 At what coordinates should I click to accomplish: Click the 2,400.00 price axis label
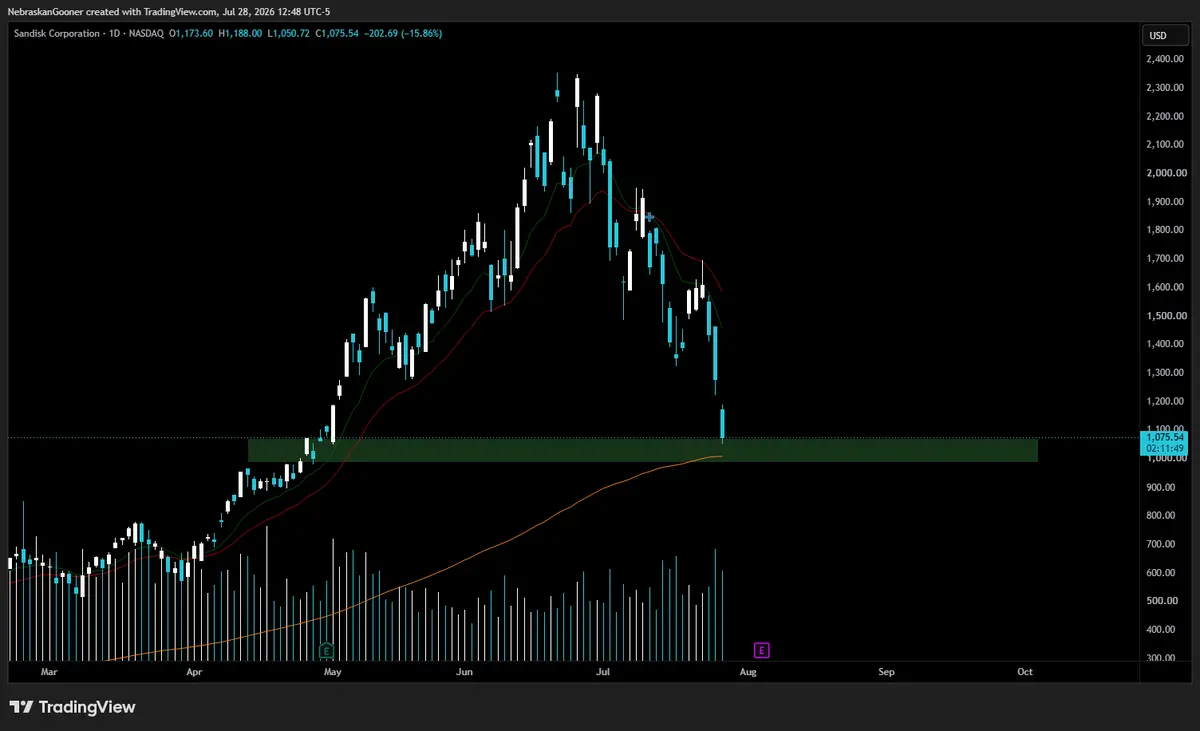[1166, 59]
